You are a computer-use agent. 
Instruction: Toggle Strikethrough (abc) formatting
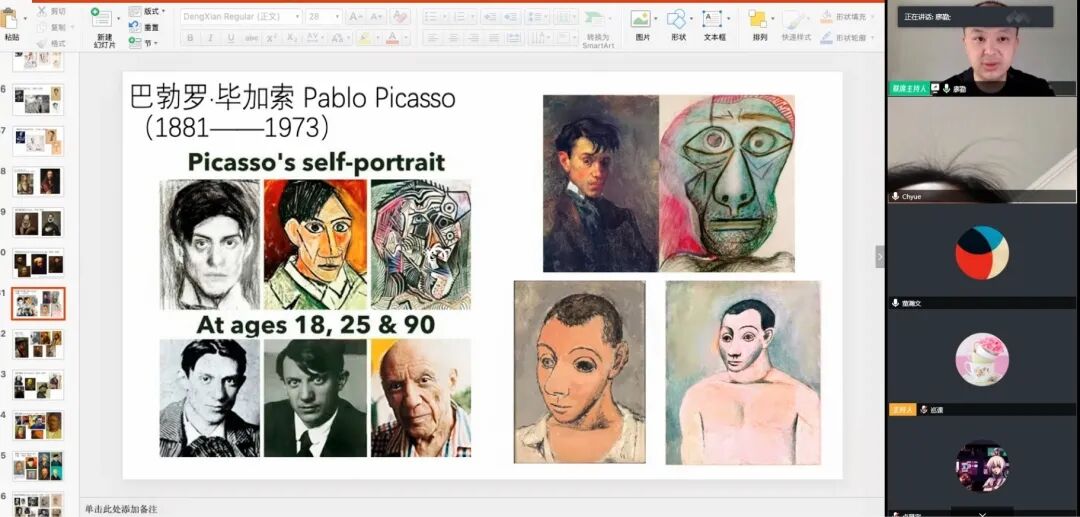coord(251,39)
